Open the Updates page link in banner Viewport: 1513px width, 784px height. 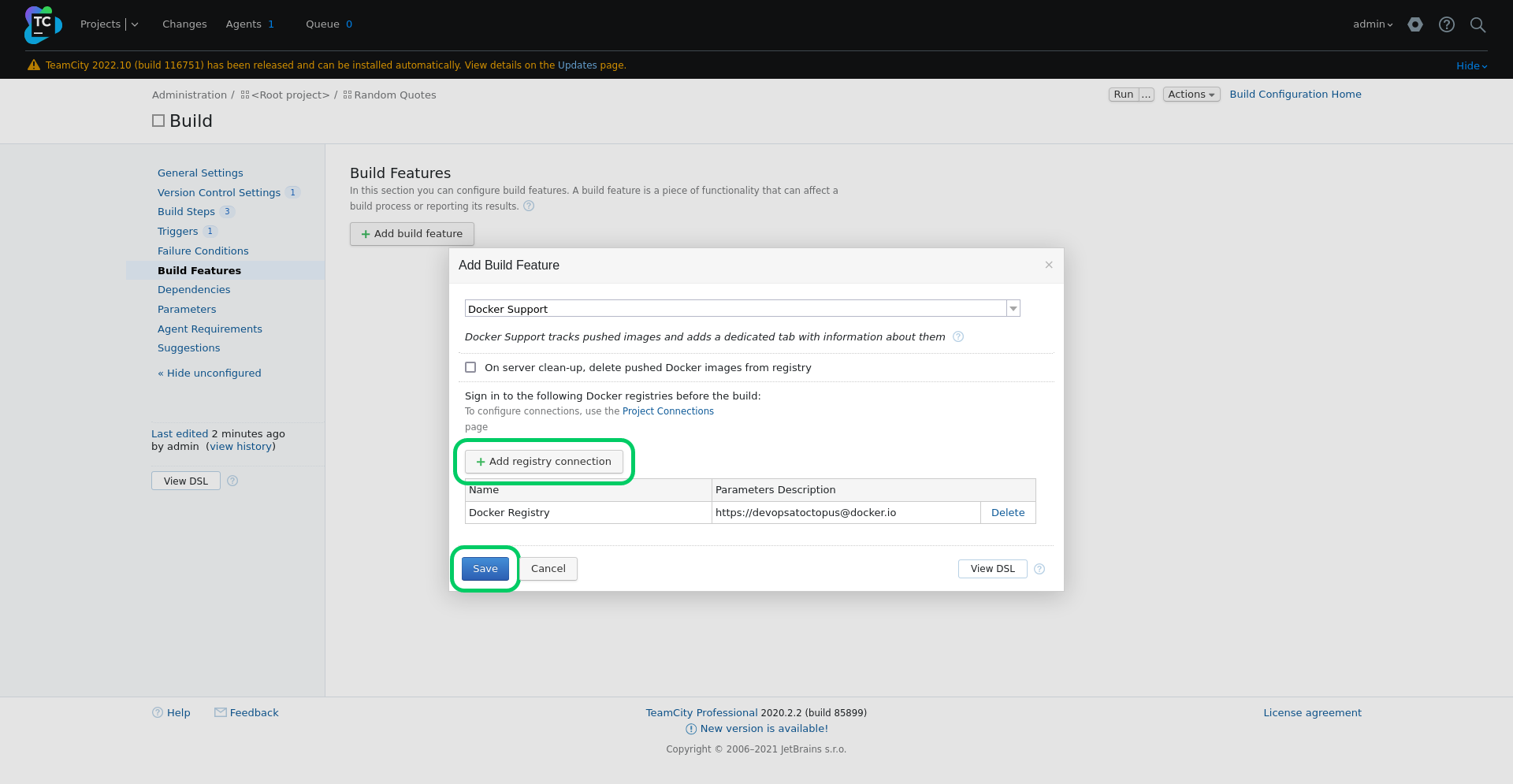(578, 65)
